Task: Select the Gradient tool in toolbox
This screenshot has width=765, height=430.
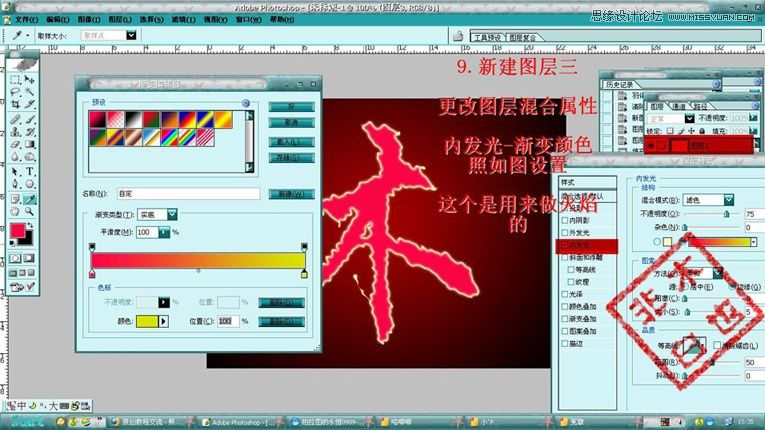Action: [30, 144]
